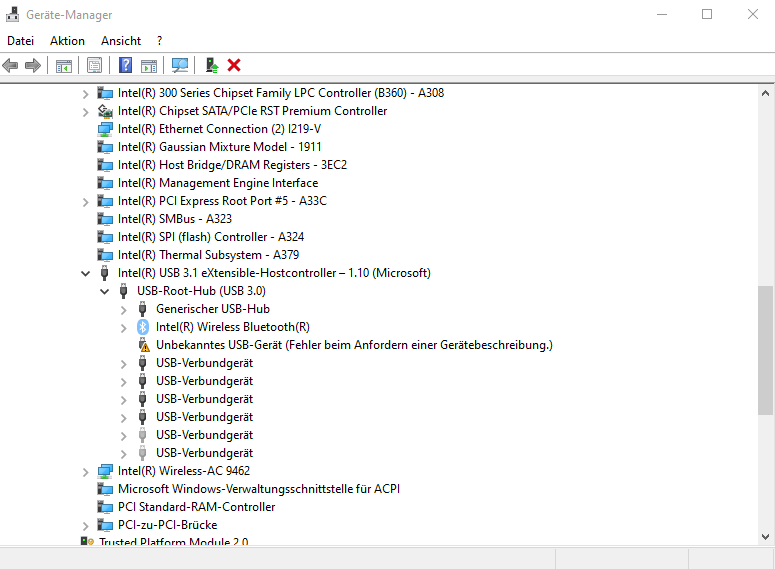Open the Ansicht menu
The height and width of the screenshot is (569, 775).
click(x=121, y=41)
